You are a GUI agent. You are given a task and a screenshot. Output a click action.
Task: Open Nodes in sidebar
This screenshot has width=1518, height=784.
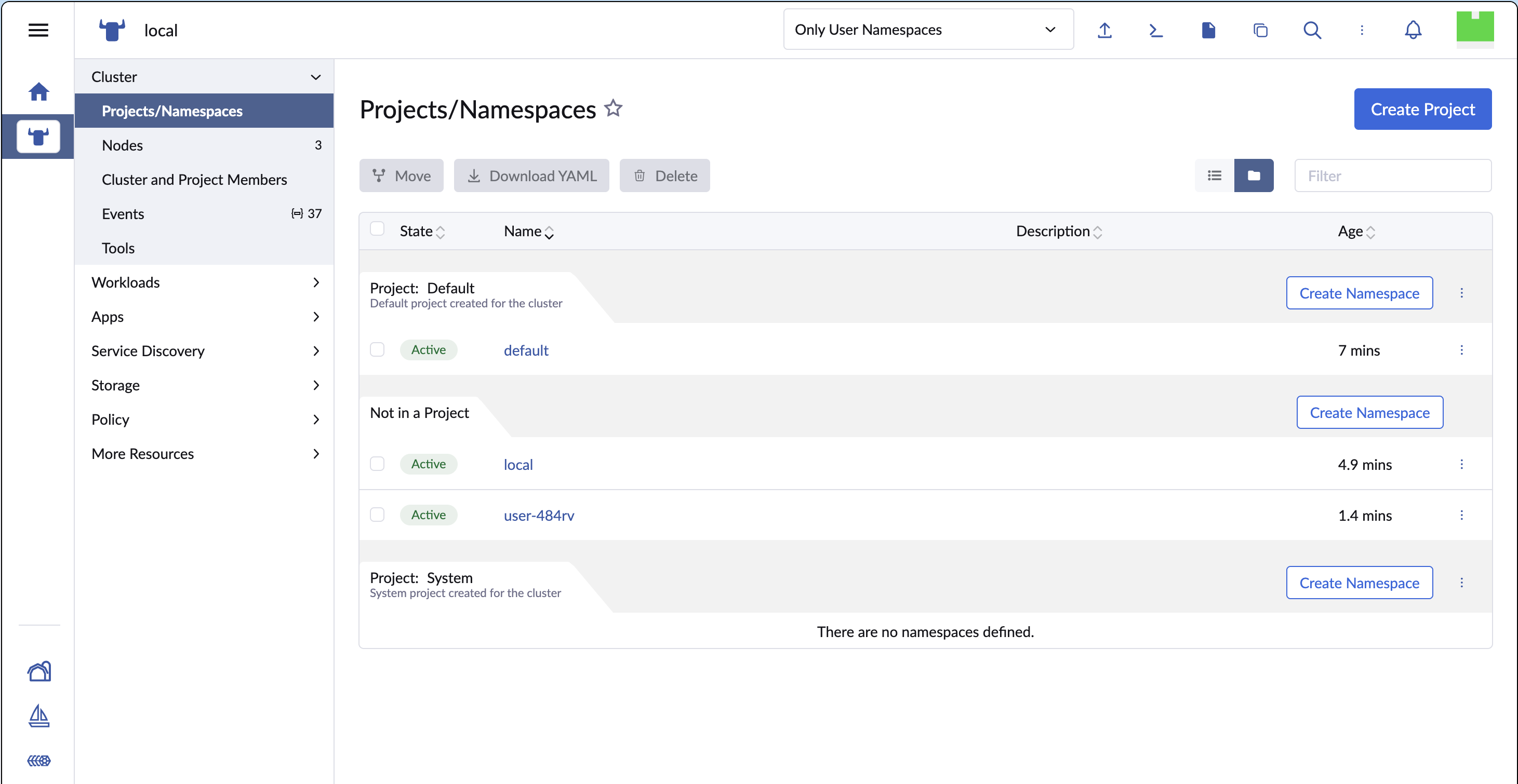pos(204,145)
